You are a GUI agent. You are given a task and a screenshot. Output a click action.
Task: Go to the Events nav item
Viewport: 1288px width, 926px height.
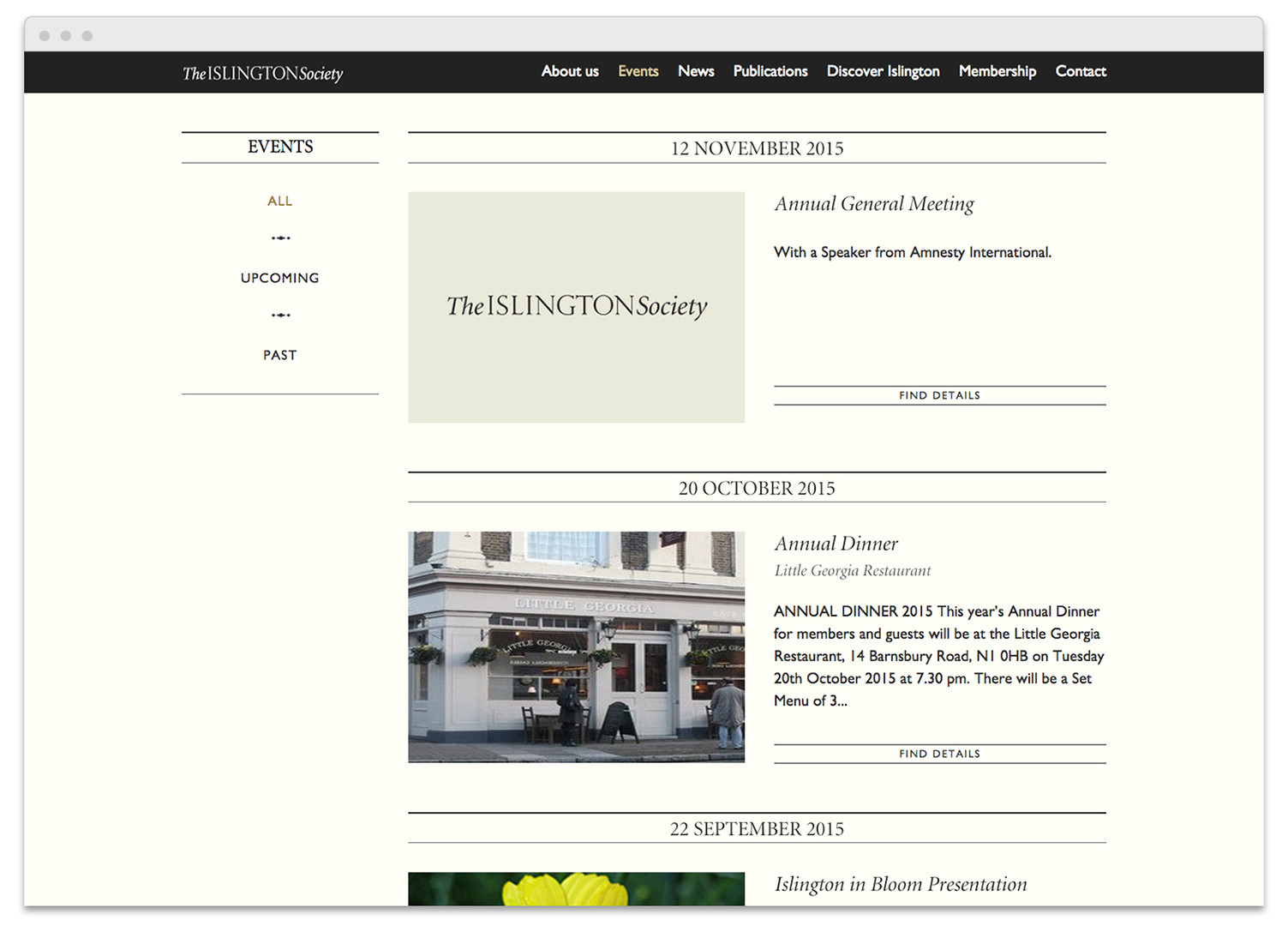click(638, 71)
